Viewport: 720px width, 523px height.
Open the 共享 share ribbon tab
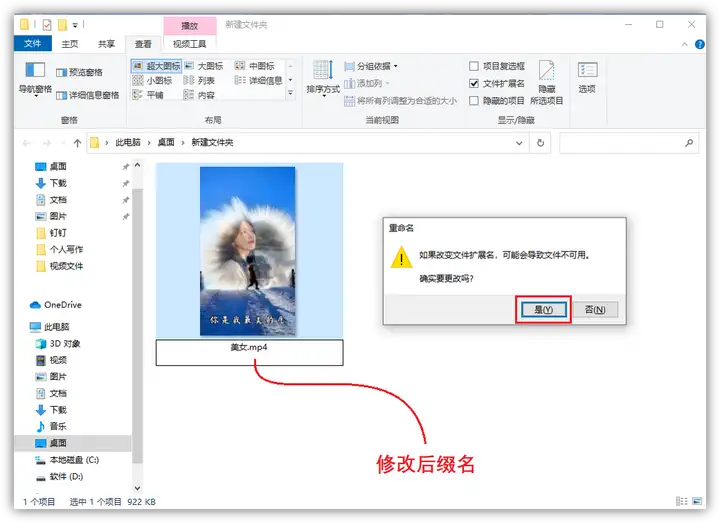pos(106,44)
